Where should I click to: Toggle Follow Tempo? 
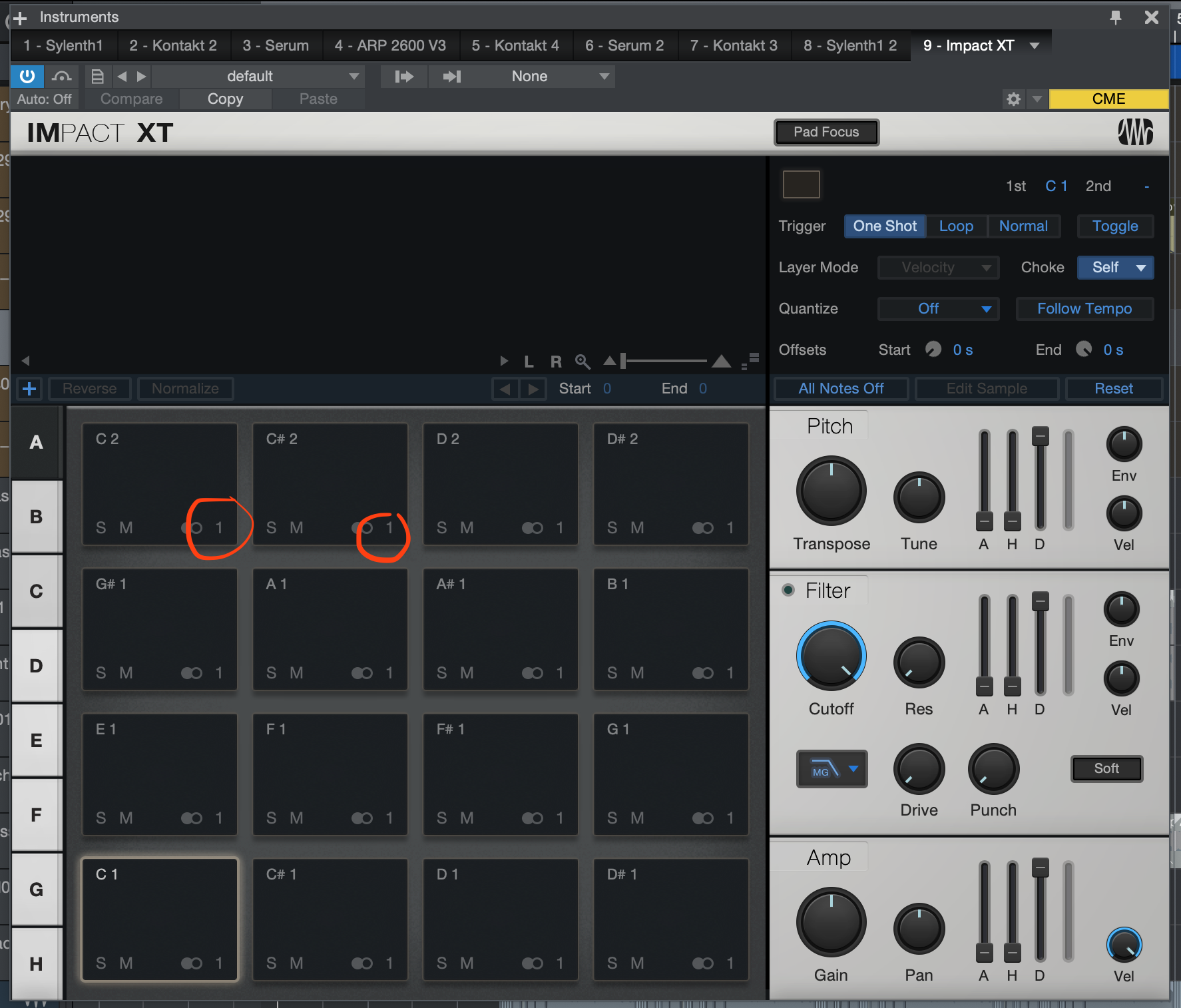(x=1084, y=309)
